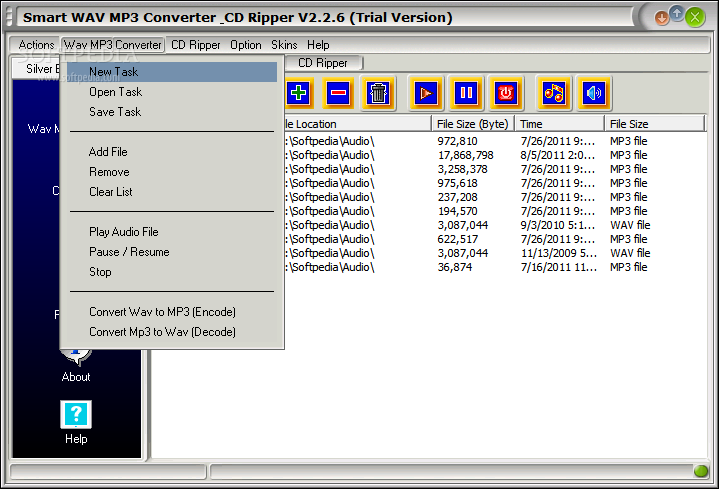Choose New Task from the menu
This screenshot has width=719, height=489.
172,72
